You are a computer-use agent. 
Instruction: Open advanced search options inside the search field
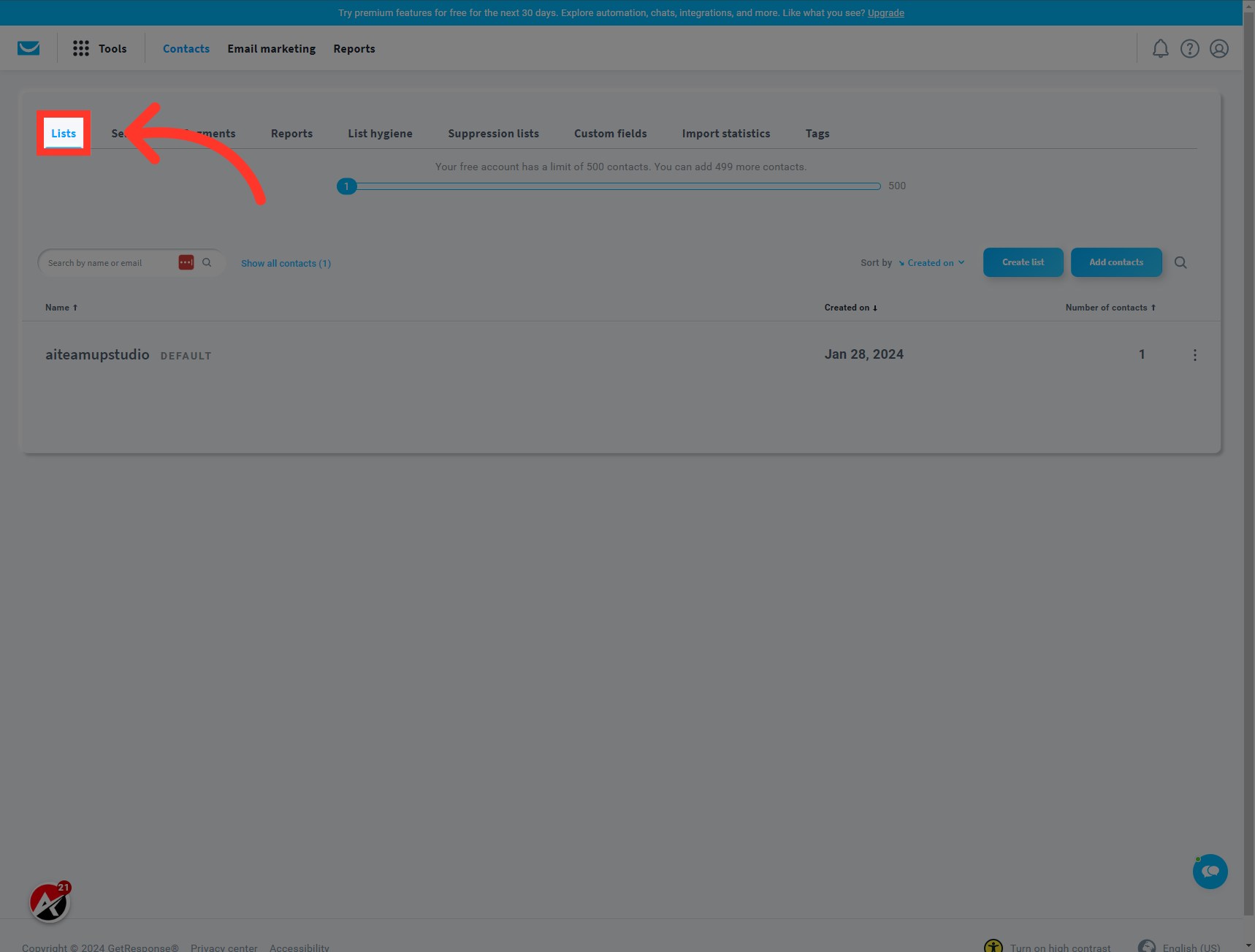[186, 262]
